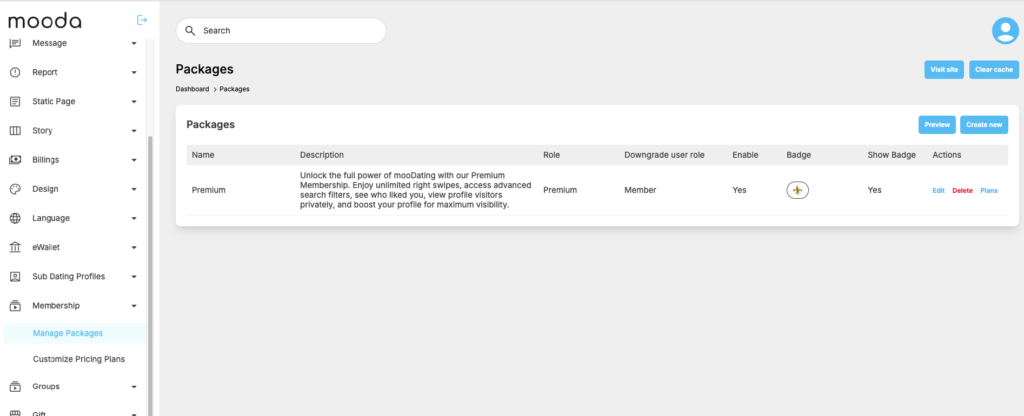Select Manage Packages submenu item
The image size is (1024, 416).
coord(68,333)
